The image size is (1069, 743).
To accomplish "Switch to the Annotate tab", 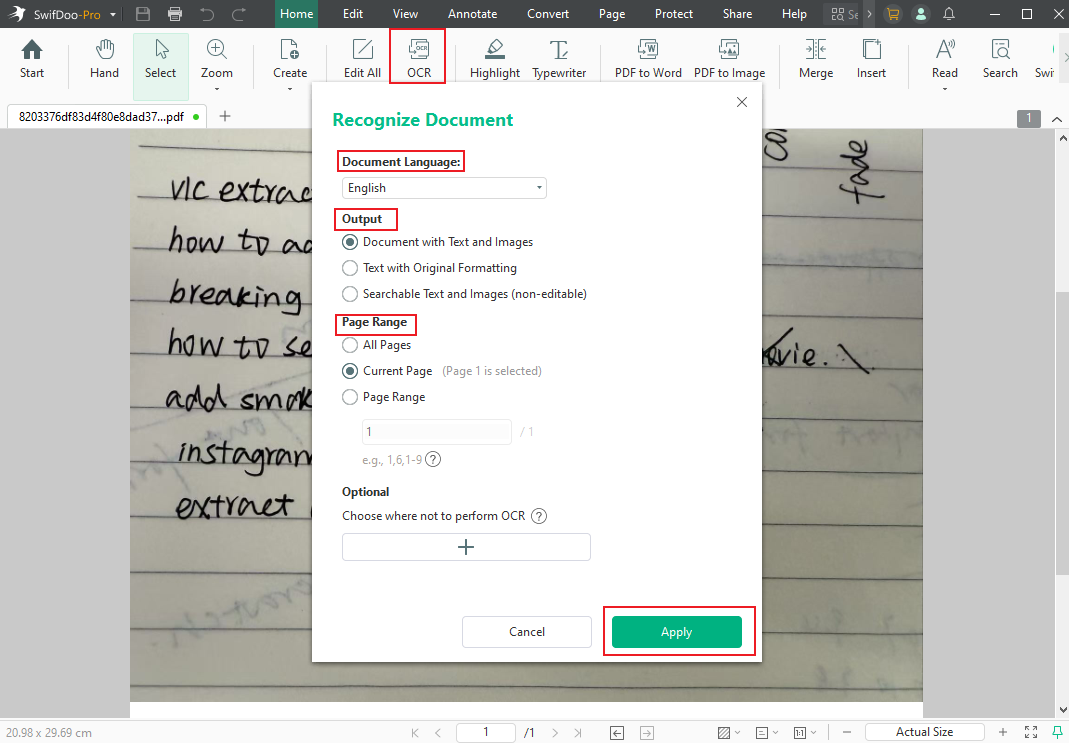I will tap(472, 14).
